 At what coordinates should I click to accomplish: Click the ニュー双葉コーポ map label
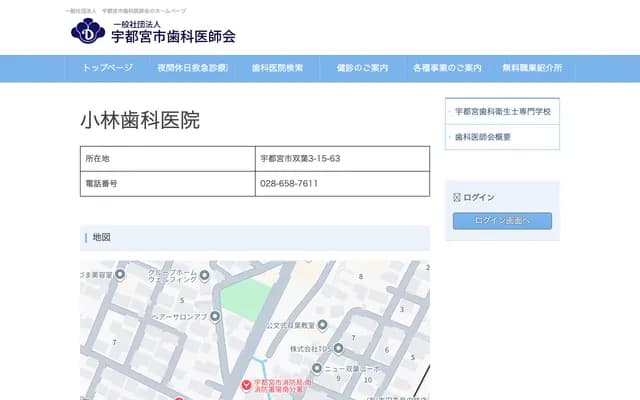(352, 369)
